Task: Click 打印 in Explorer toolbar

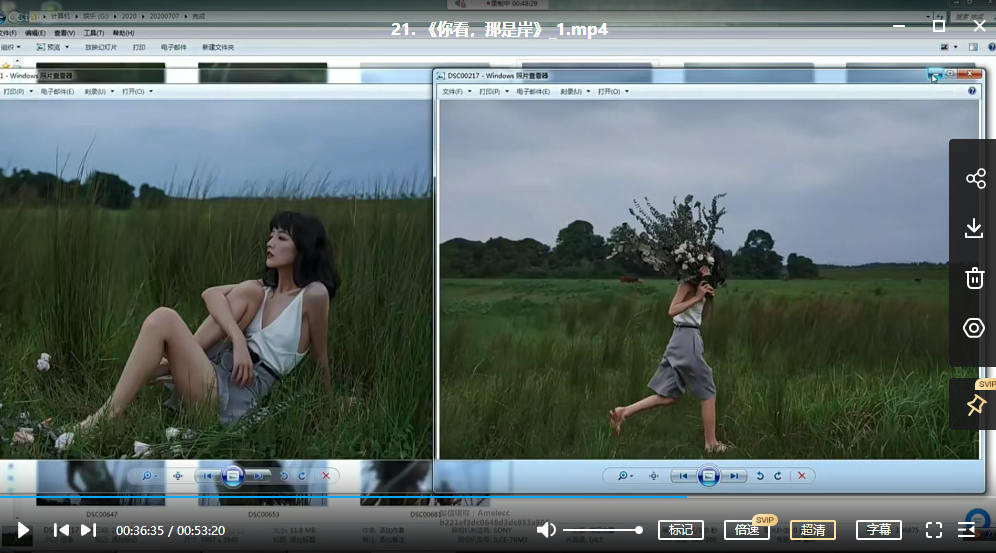Action: [139, 47]
